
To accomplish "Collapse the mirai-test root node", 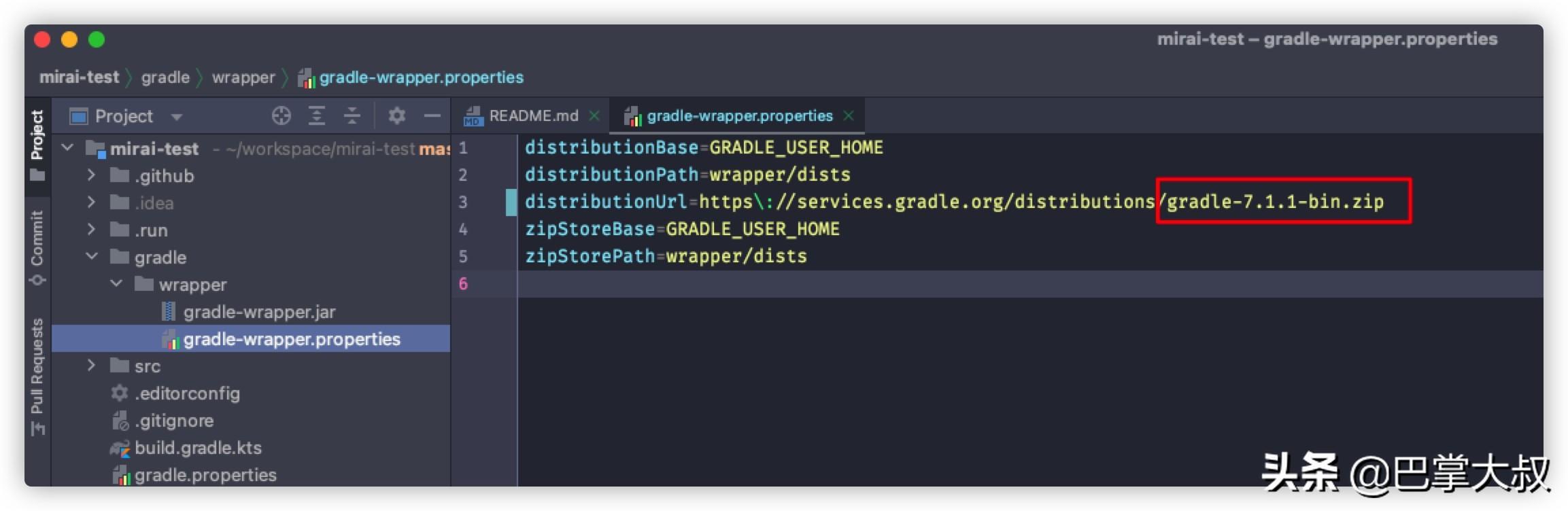I will pyautogui.click(x=67, y=147).
